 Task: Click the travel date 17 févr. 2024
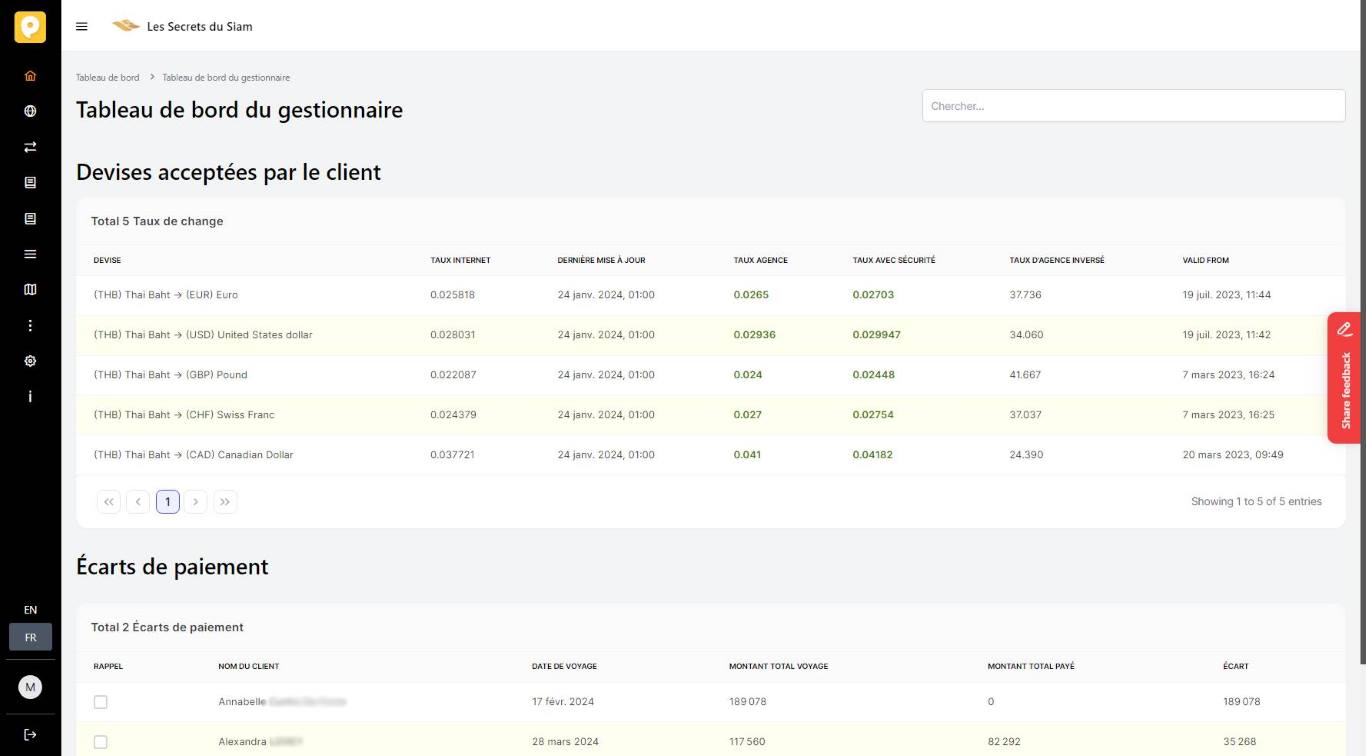coord(563,702)
